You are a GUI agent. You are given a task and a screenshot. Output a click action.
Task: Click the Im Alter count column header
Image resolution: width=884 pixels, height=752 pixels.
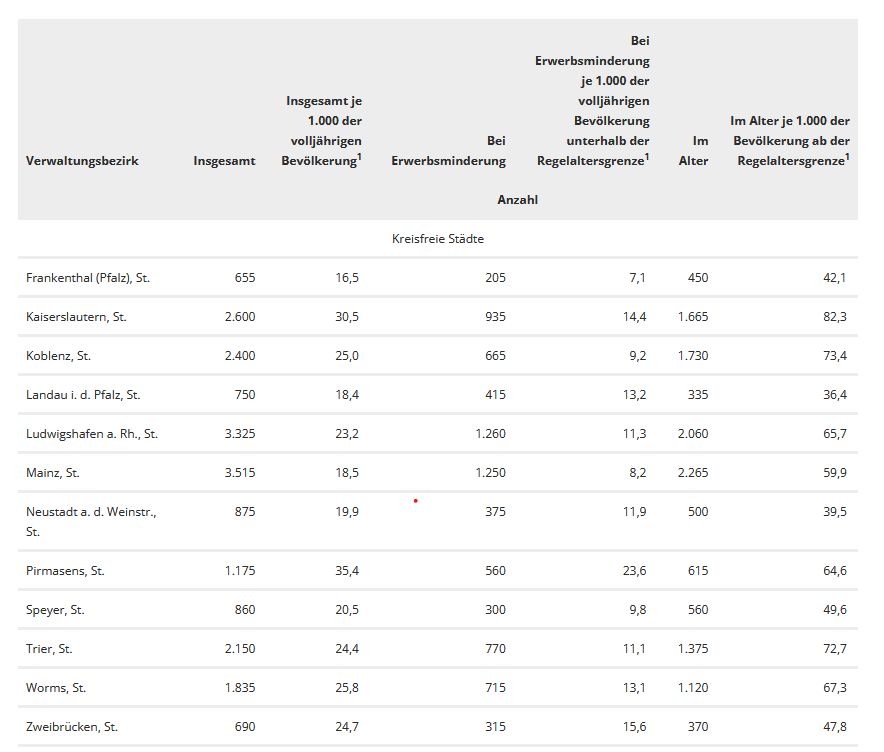pos(693,152)
